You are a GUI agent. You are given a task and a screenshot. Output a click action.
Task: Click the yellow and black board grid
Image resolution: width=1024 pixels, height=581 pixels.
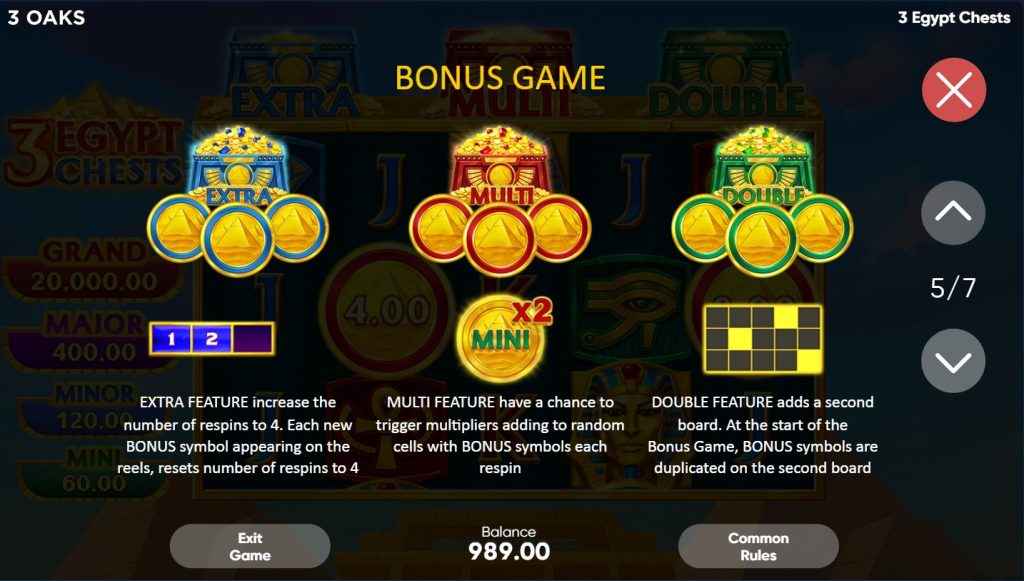click(x=763, y=339)
